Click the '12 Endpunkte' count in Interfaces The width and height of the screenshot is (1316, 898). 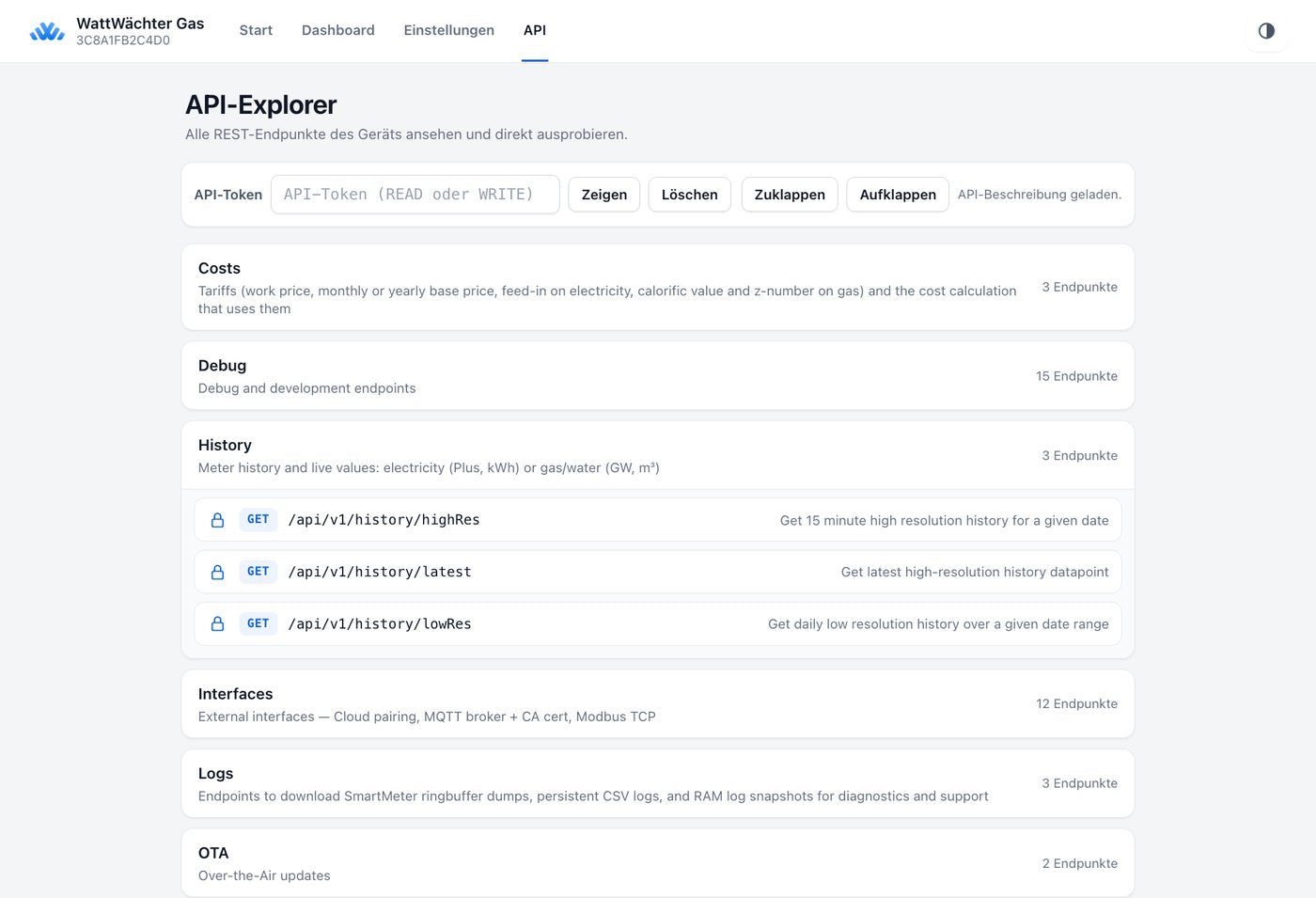(1076, 703)
